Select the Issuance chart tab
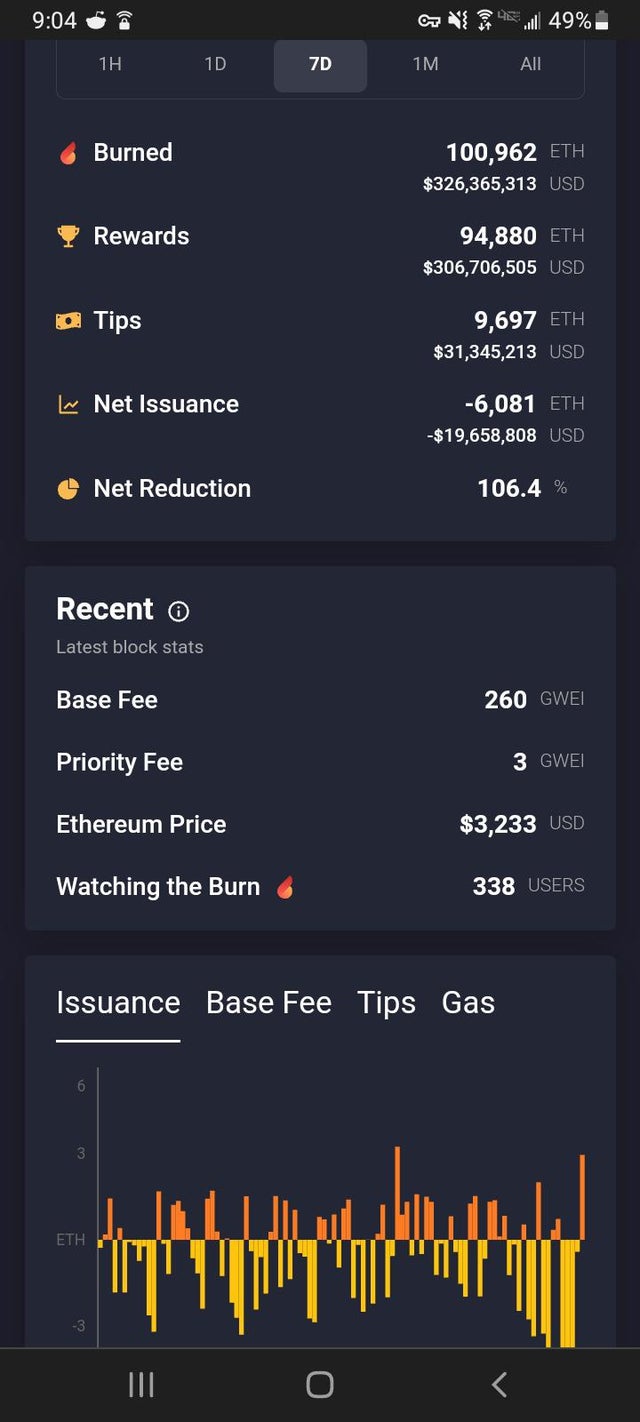This screenshot has width=640, height=1422. (x=118, y=1003)
